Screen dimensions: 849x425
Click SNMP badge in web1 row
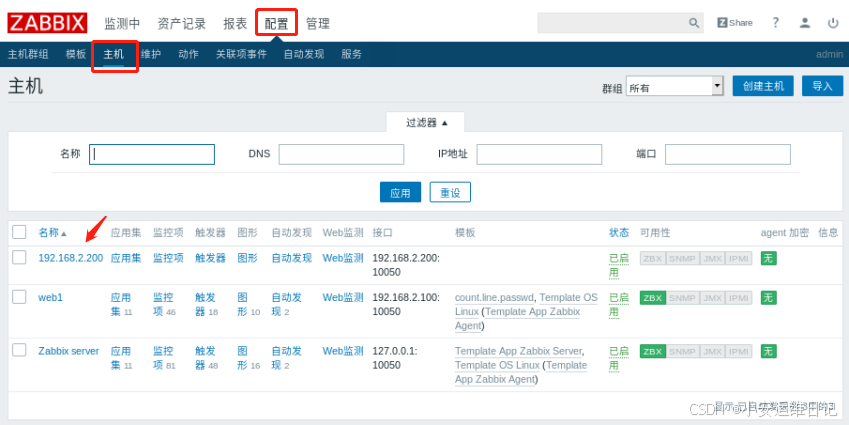pos(682,298)
